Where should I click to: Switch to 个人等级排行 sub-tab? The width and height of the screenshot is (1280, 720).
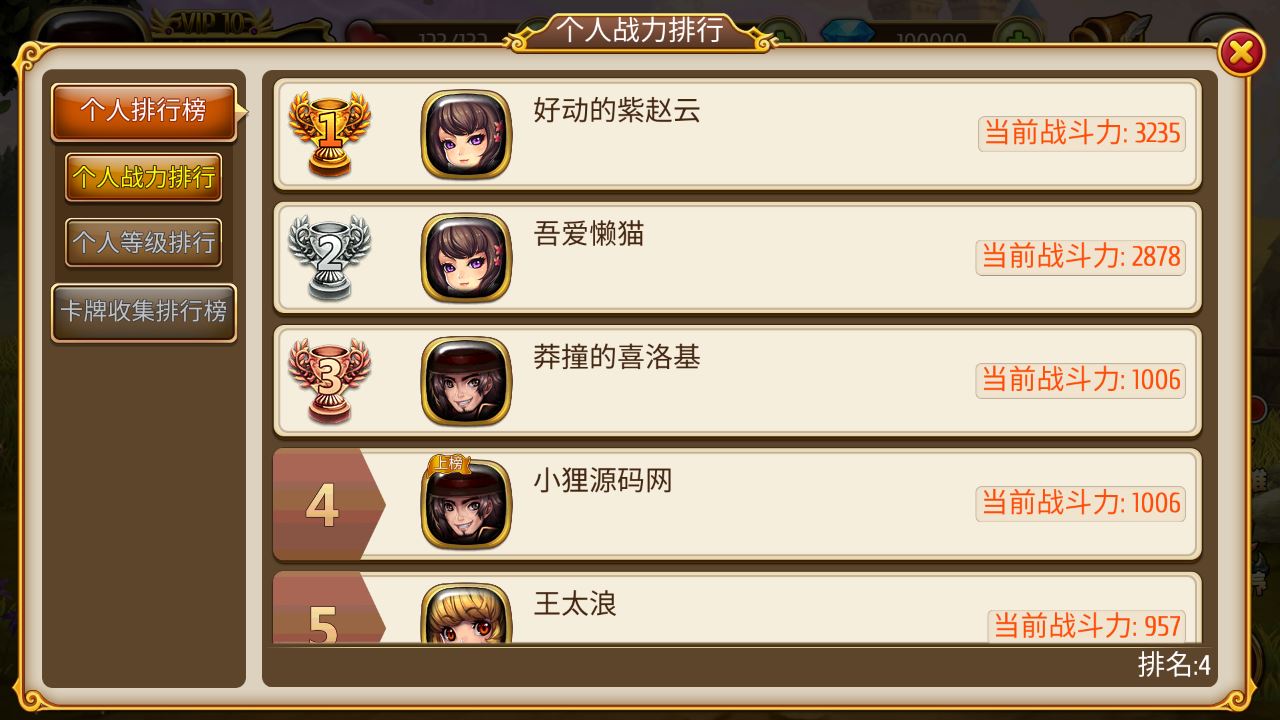(143, 243)
